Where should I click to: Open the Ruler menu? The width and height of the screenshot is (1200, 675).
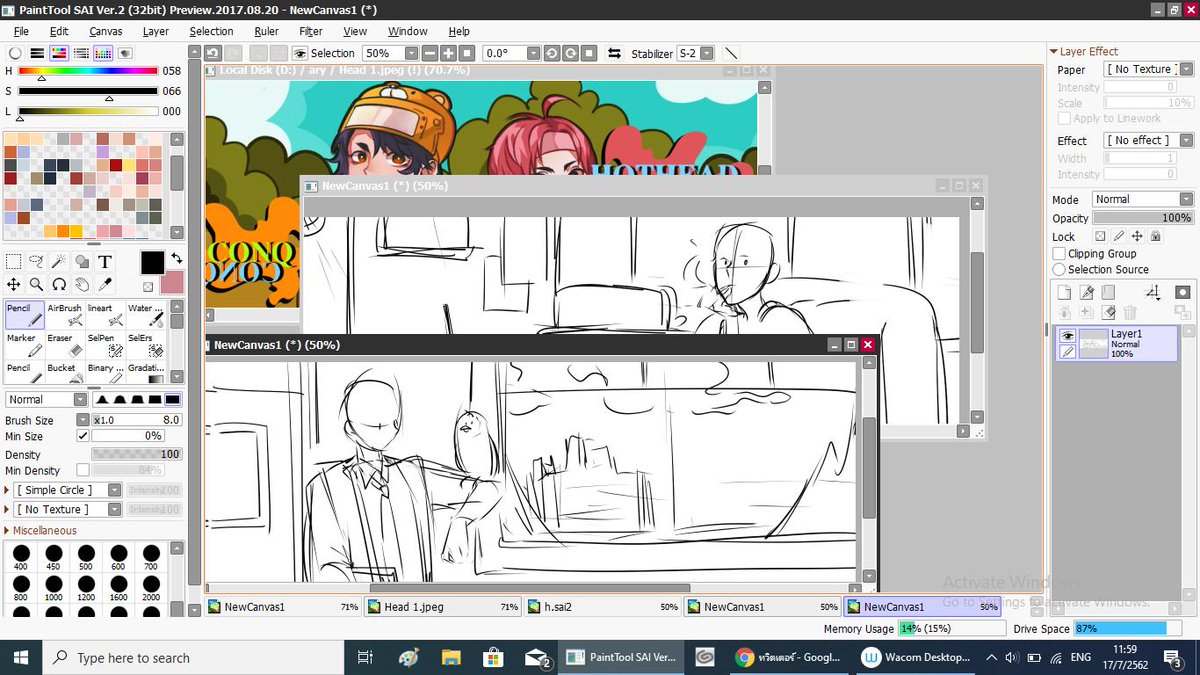[266, 31]
